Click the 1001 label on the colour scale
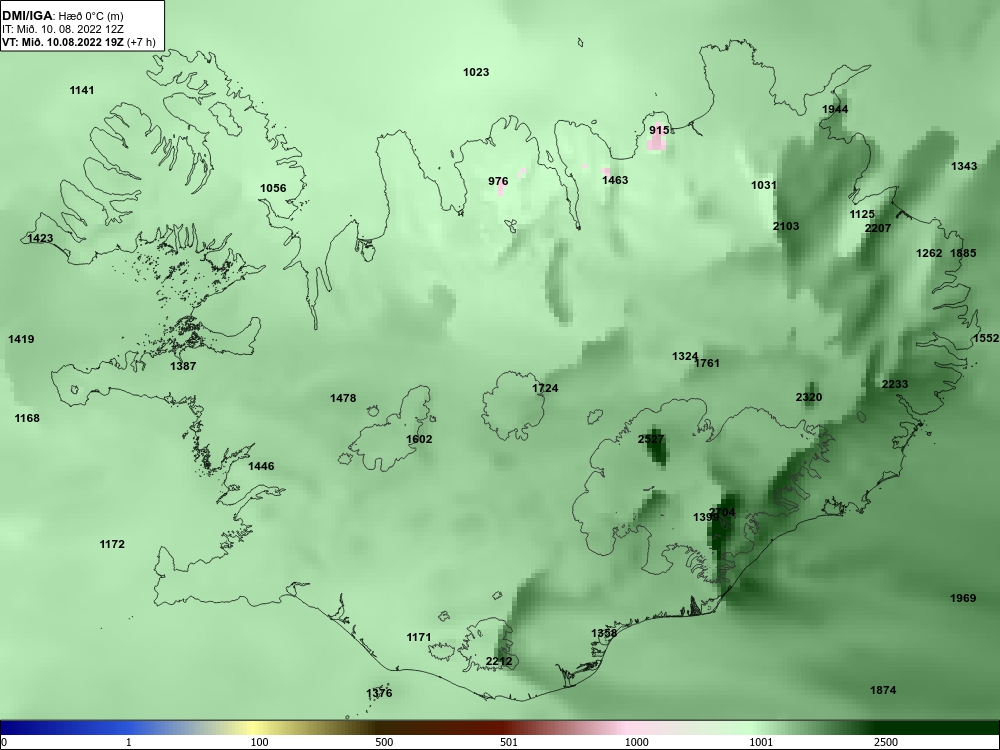 point(761,742)
